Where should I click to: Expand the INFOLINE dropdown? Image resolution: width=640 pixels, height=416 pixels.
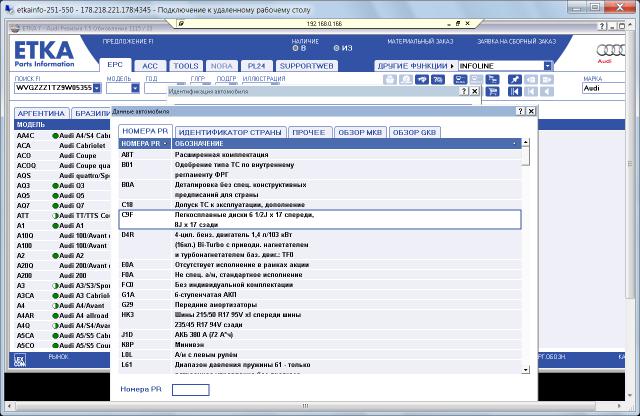548,66
